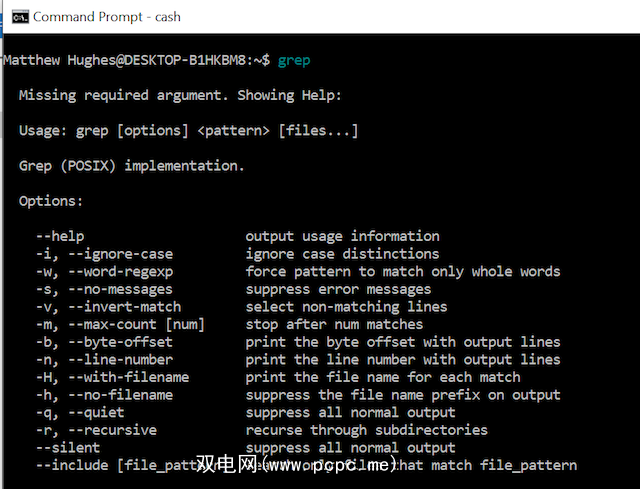Click the --recursive option text

pyautogui.click(x=96, y=430)
